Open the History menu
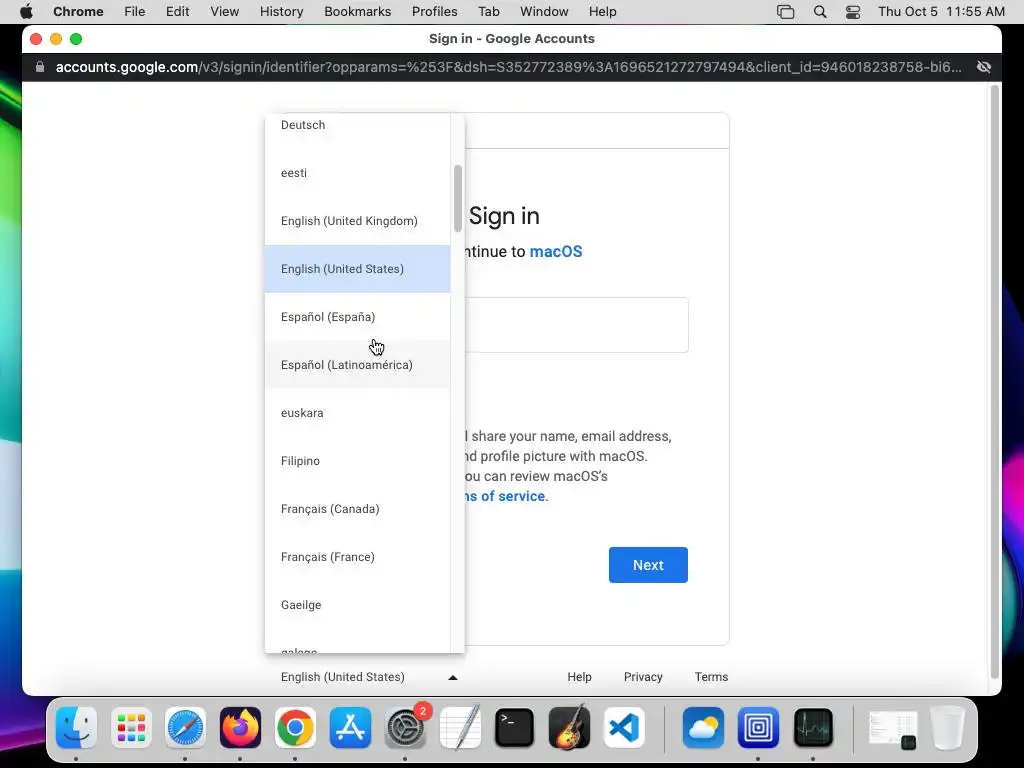The image size is (1024, 768). [281, 12]
